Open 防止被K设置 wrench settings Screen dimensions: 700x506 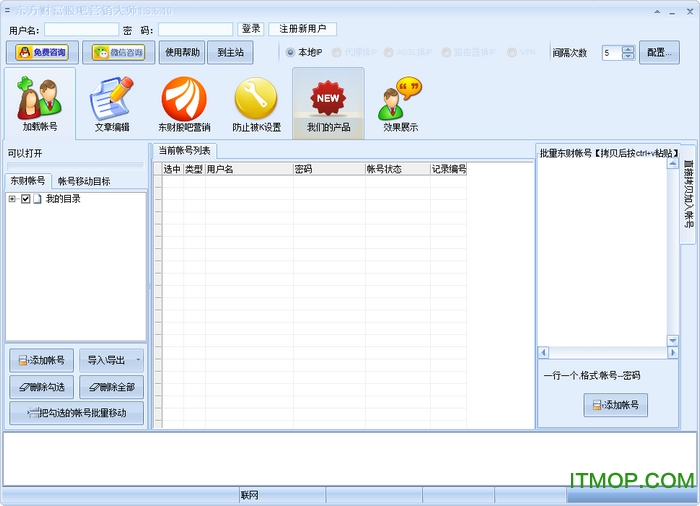coord(256,104)
